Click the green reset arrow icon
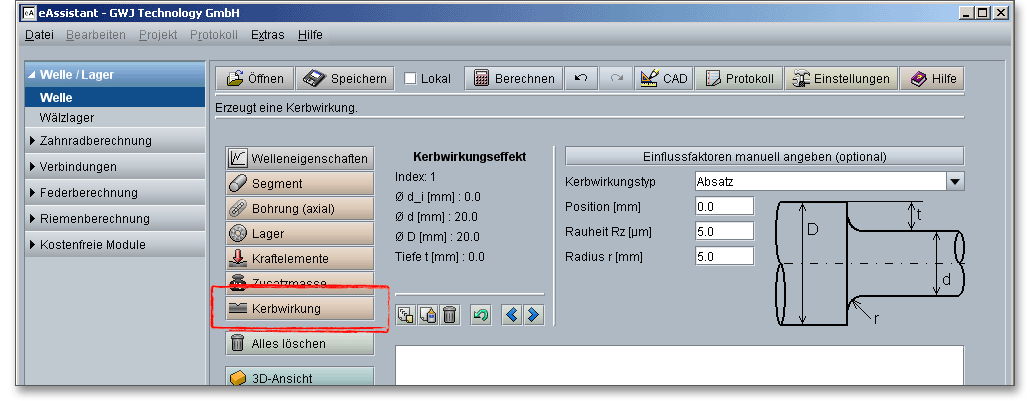 click(x=481, y=315)
